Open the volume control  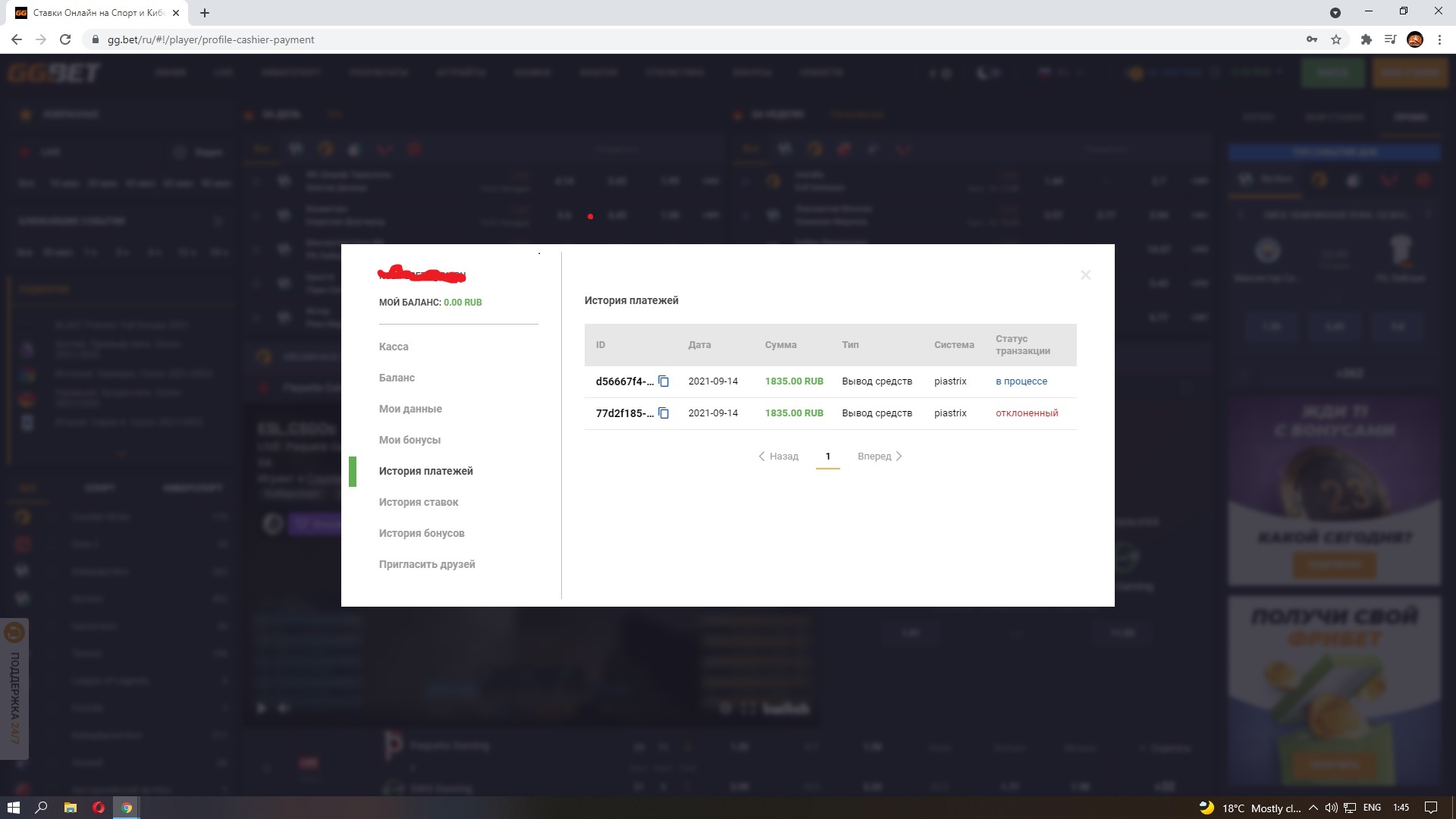point(1332,808)
